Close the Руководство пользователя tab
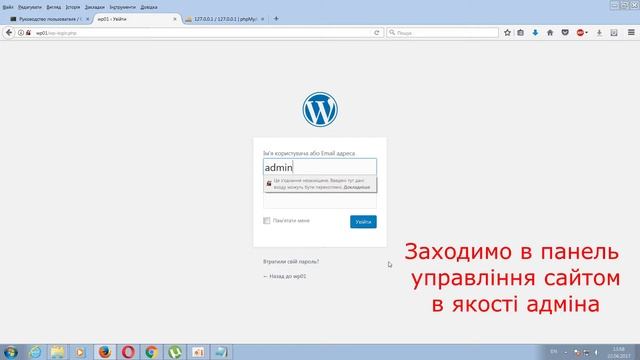The height and width of the screenshot is (360, 640). [87, 19]
